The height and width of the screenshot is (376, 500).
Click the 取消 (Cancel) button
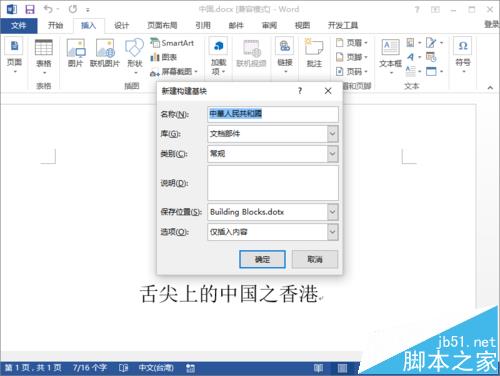tap(315, 259)
